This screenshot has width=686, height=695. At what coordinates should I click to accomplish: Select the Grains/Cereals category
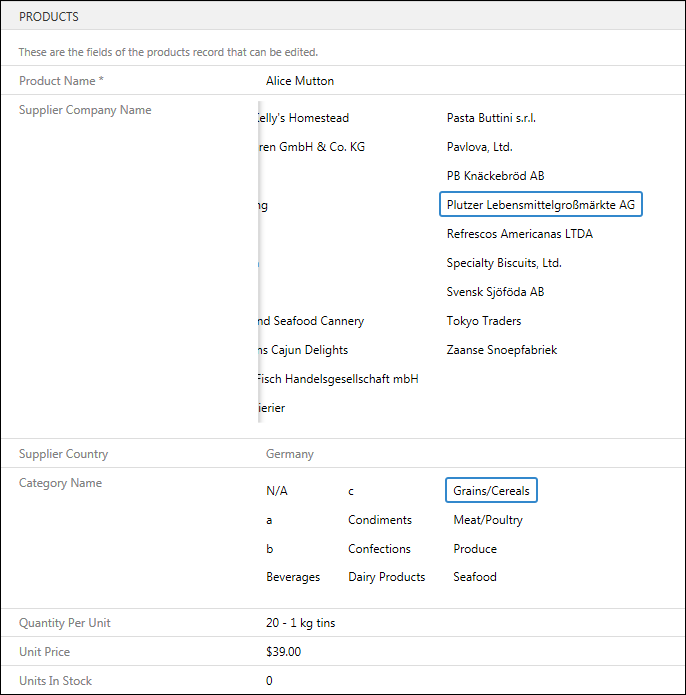[x=491, y=491]
